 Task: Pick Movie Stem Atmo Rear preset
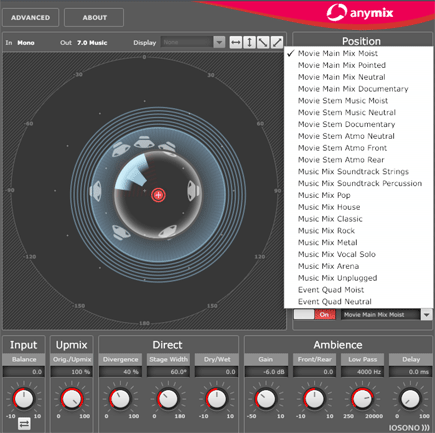359,160
